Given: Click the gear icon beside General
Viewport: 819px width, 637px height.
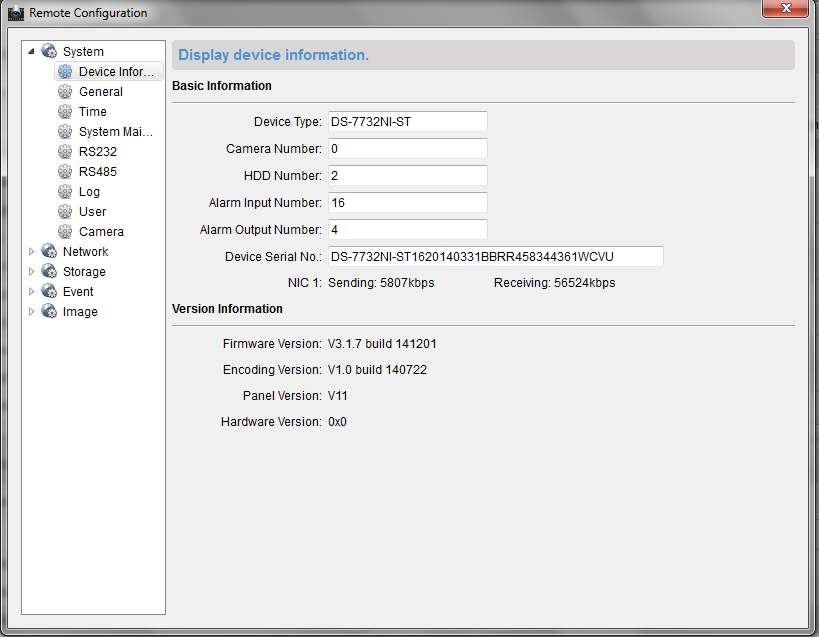Looking at the screenshot, I should click(x=65, y=91).
